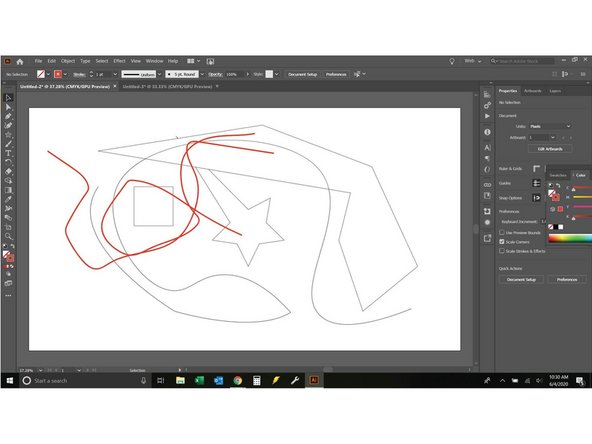This screenshot has height=444, width=592.
Task: Uncheck Scale Corners checkbox
Action: coord(502,242)
